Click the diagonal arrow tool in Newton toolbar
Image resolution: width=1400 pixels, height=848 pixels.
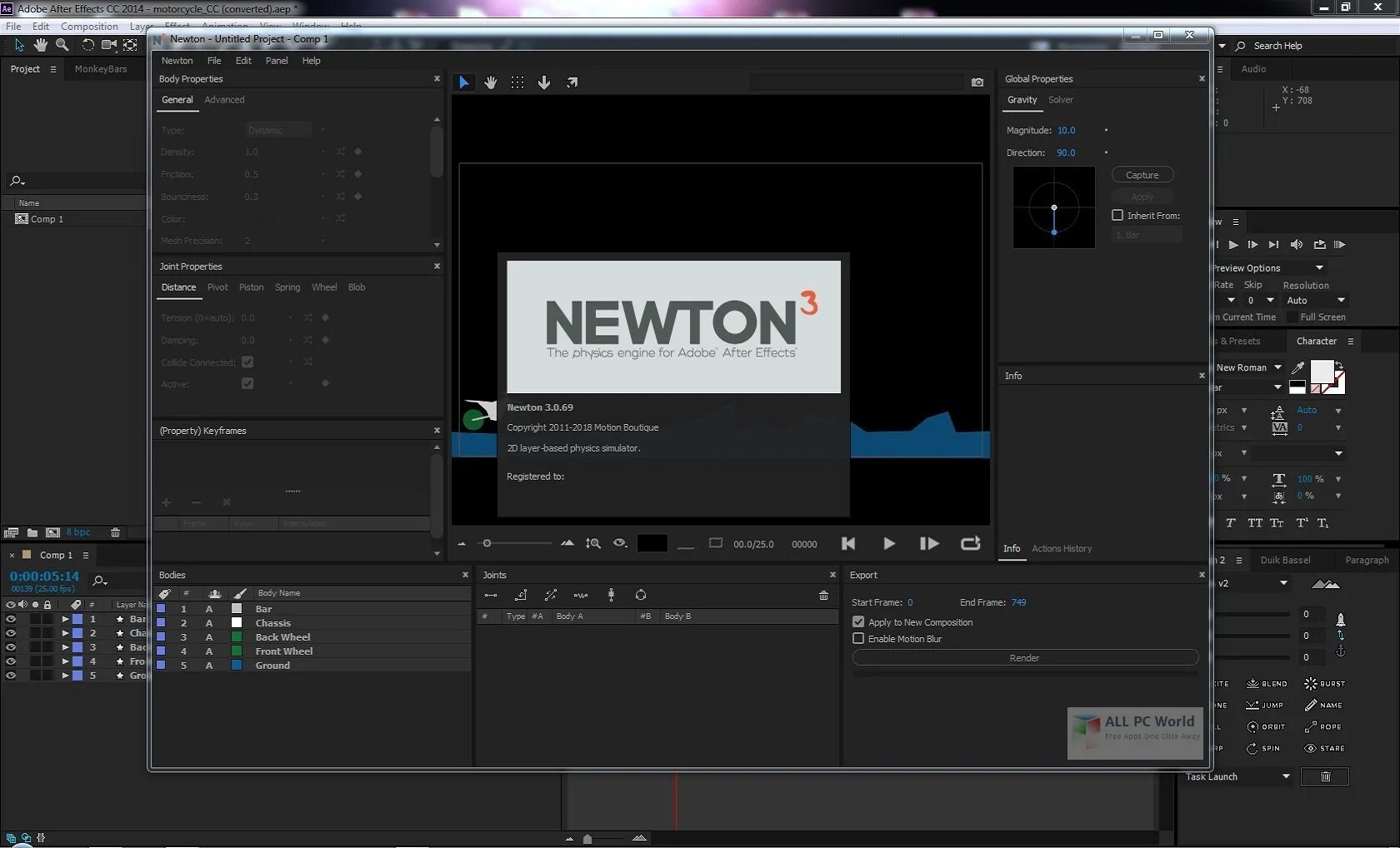coord(572,82)
